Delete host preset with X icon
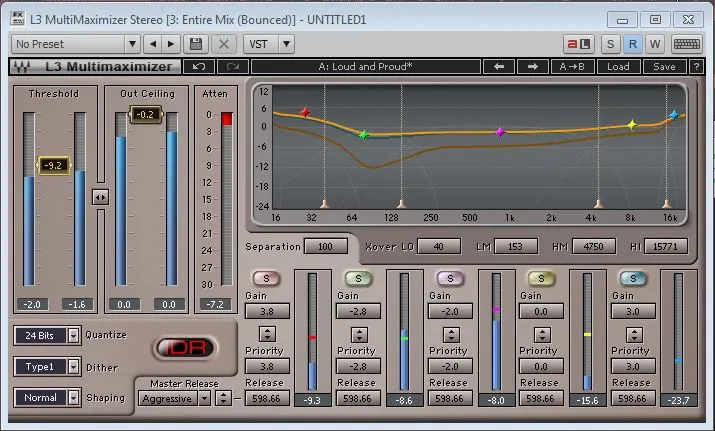Screen dimensions: 715x431 click(x=224, y=44)
